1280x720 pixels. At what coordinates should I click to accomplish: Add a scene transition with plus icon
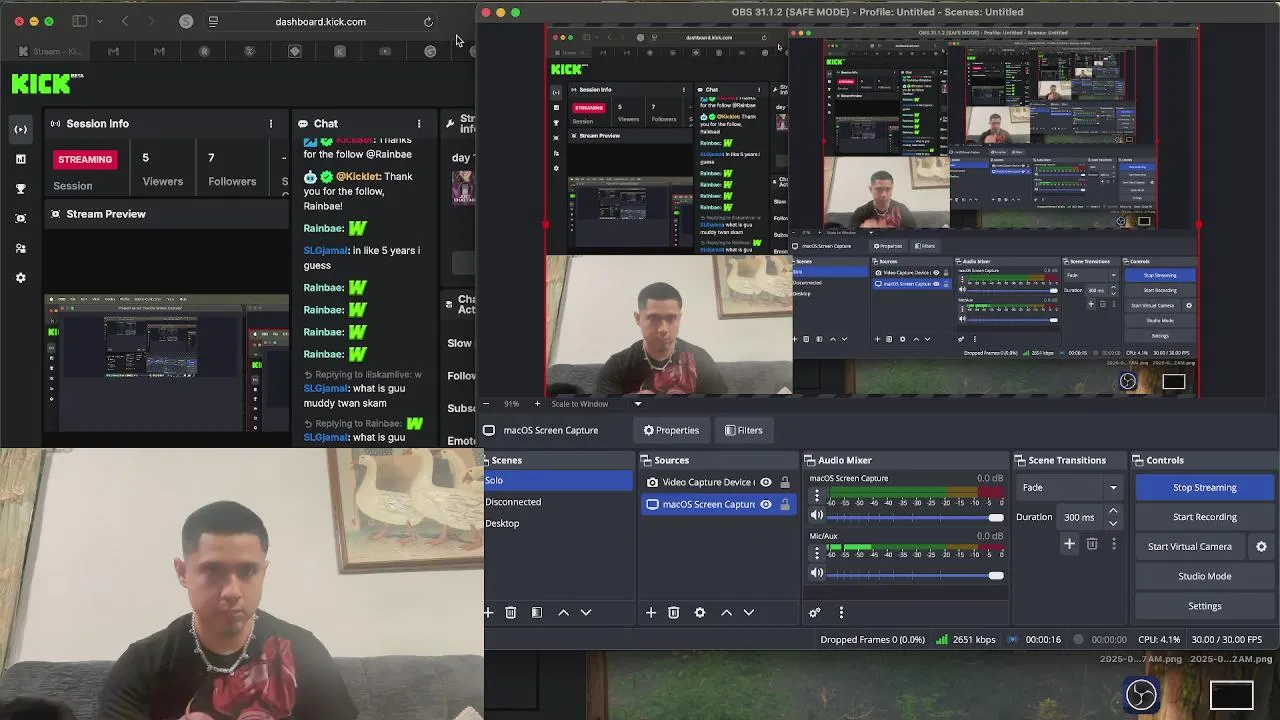coord(1069,544)
